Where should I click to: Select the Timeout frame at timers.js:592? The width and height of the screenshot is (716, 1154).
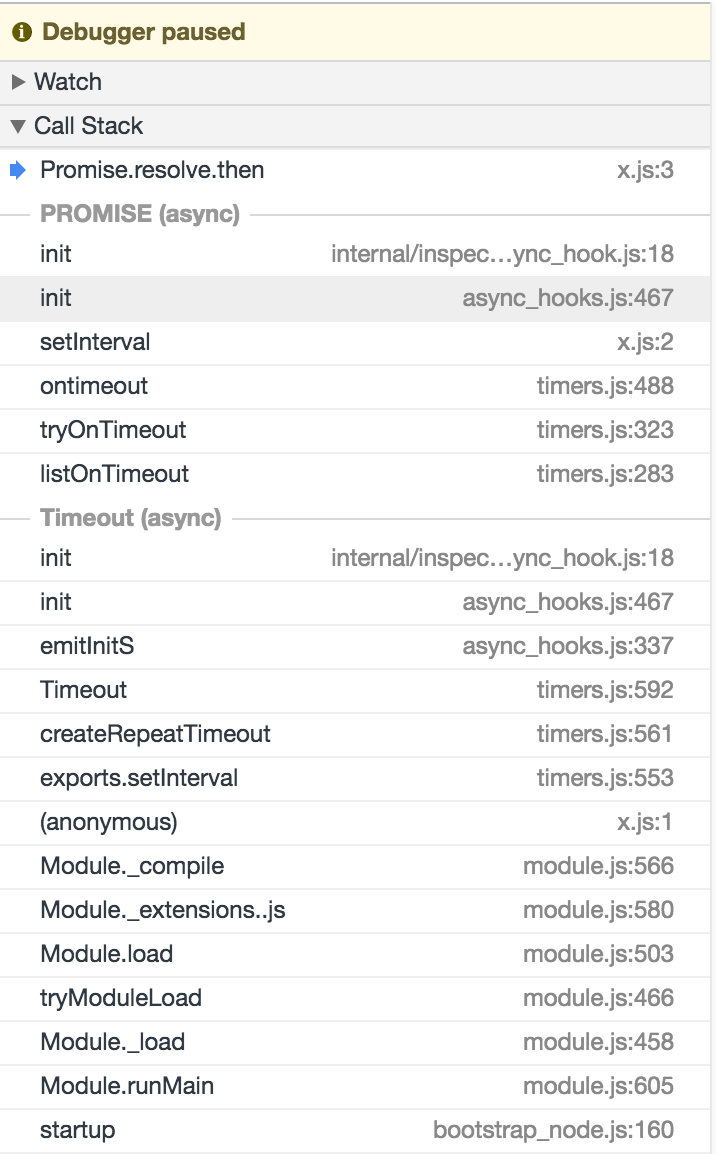[355, 690]
